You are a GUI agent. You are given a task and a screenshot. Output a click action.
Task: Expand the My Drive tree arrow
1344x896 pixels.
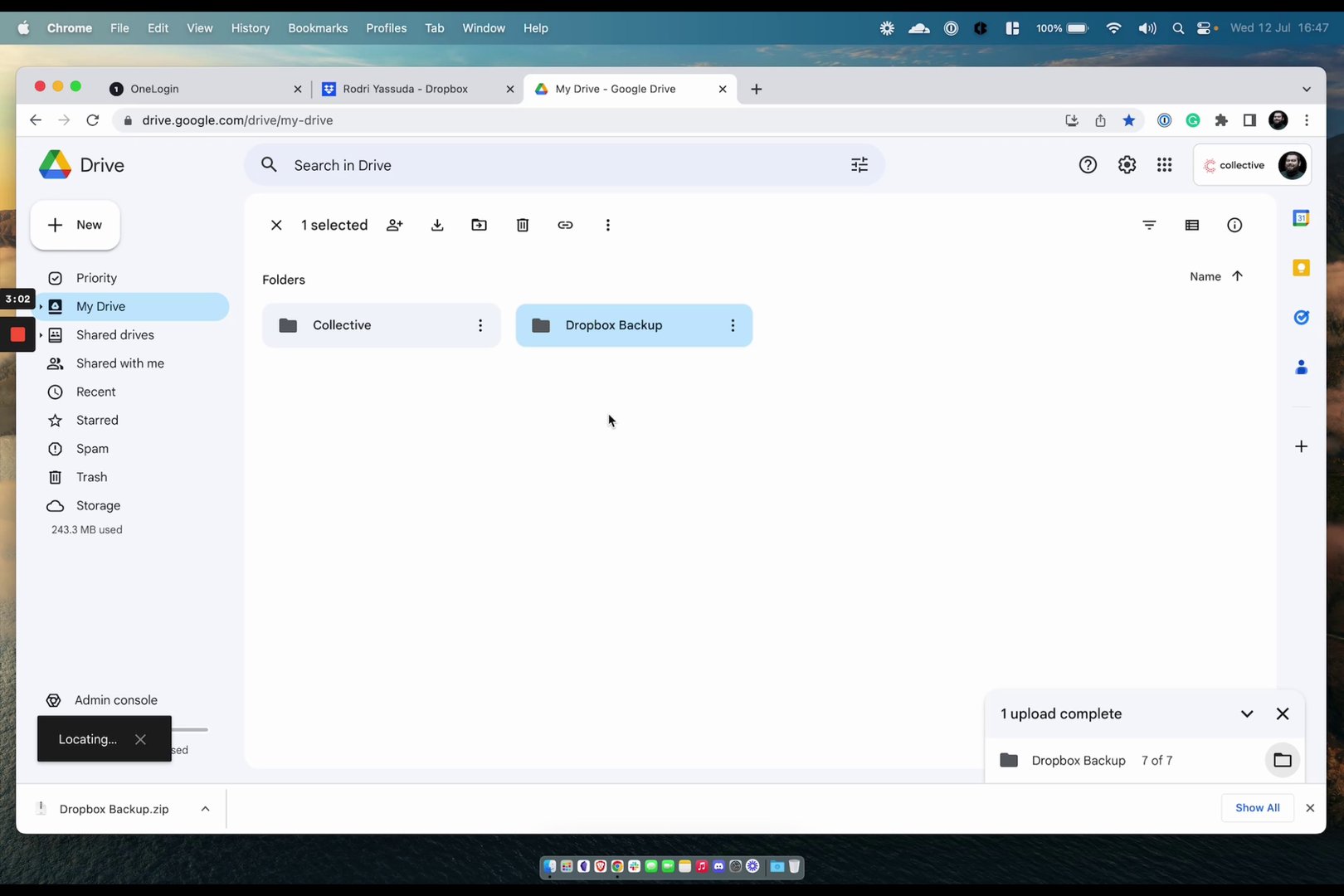(41, 306)
